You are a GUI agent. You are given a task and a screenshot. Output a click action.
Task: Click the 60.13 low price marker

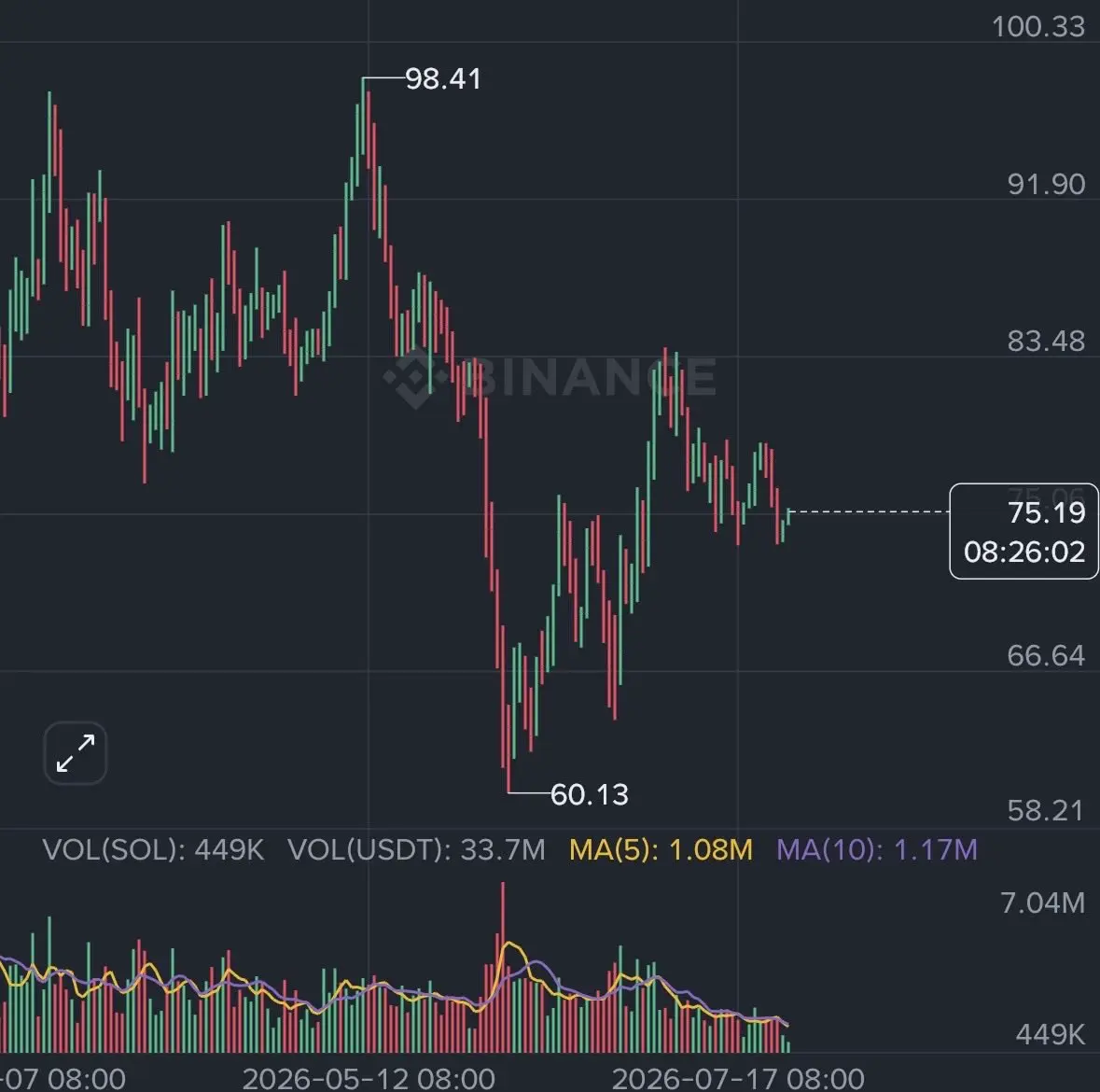click(x=590, y=794)
